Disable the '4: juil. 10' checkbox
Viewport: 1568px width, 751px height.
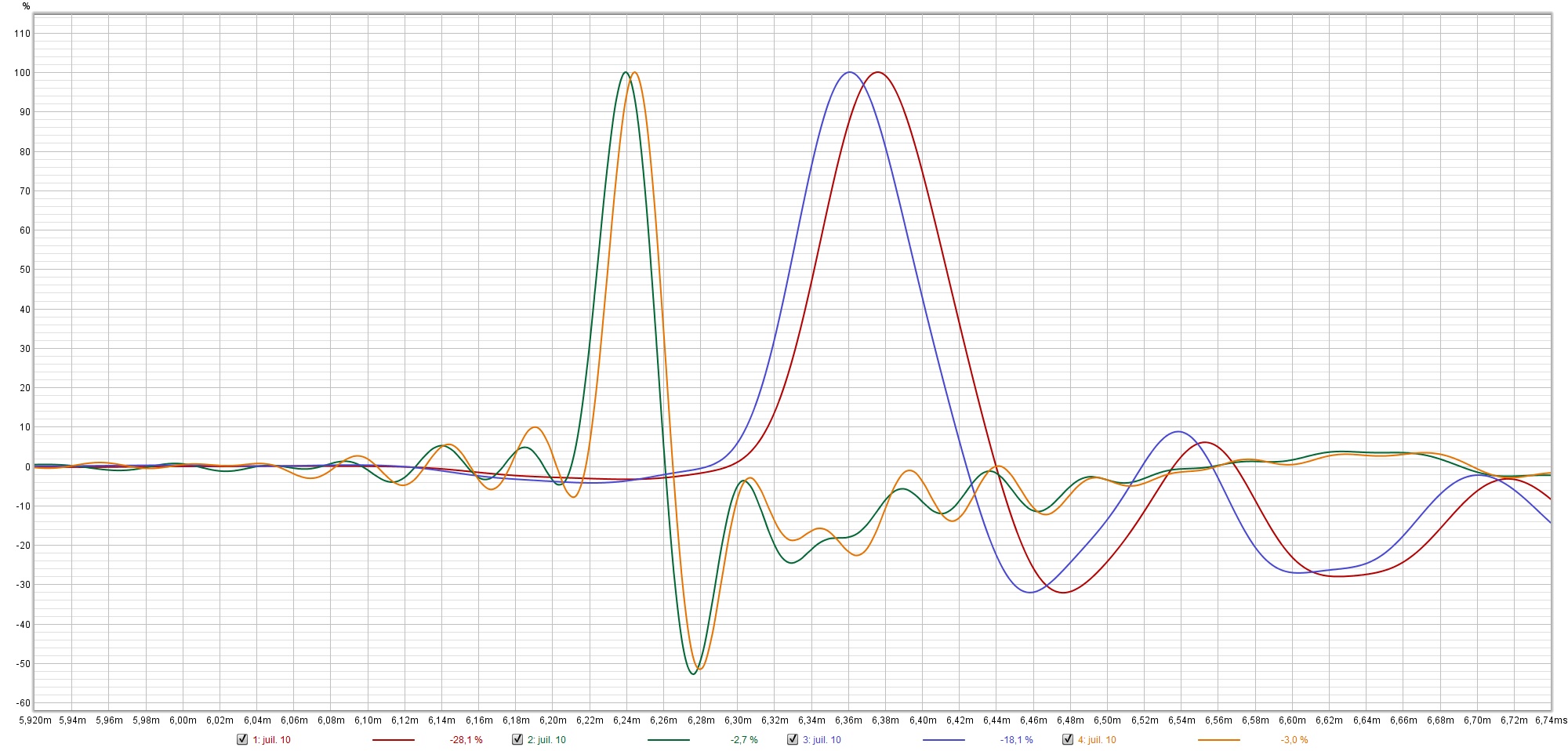[x=1068, y=739]
